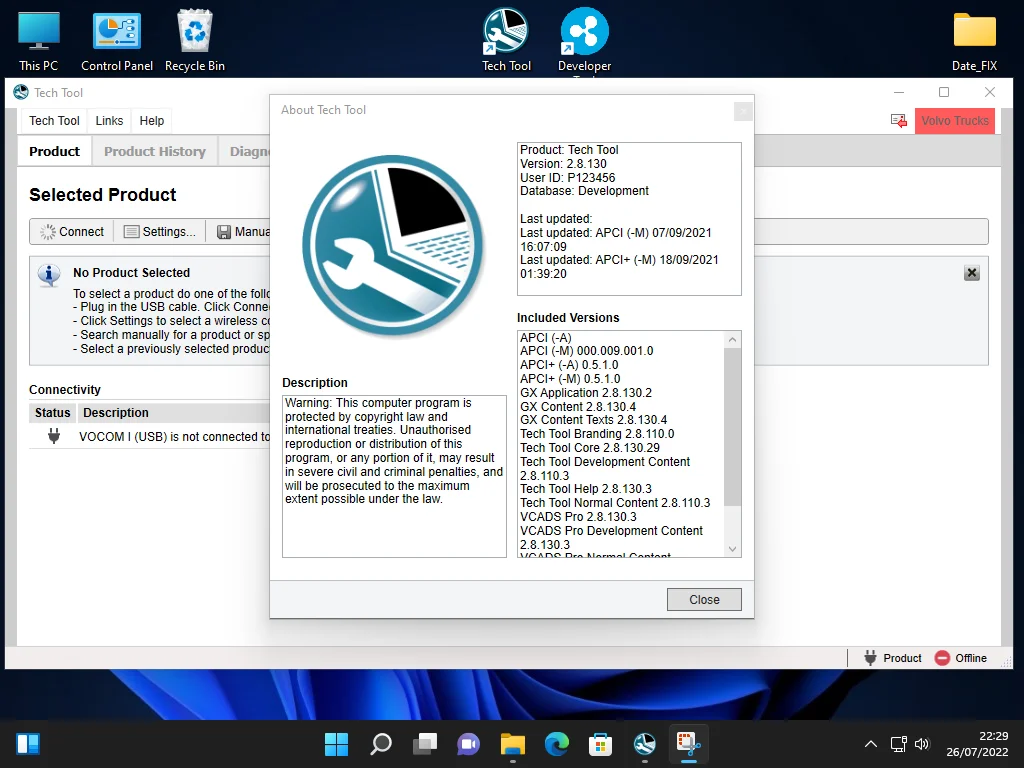The image size is (1024, 768).
Task: Click 'Version: 2.8.130' text
Action: (x=563, y=164)
